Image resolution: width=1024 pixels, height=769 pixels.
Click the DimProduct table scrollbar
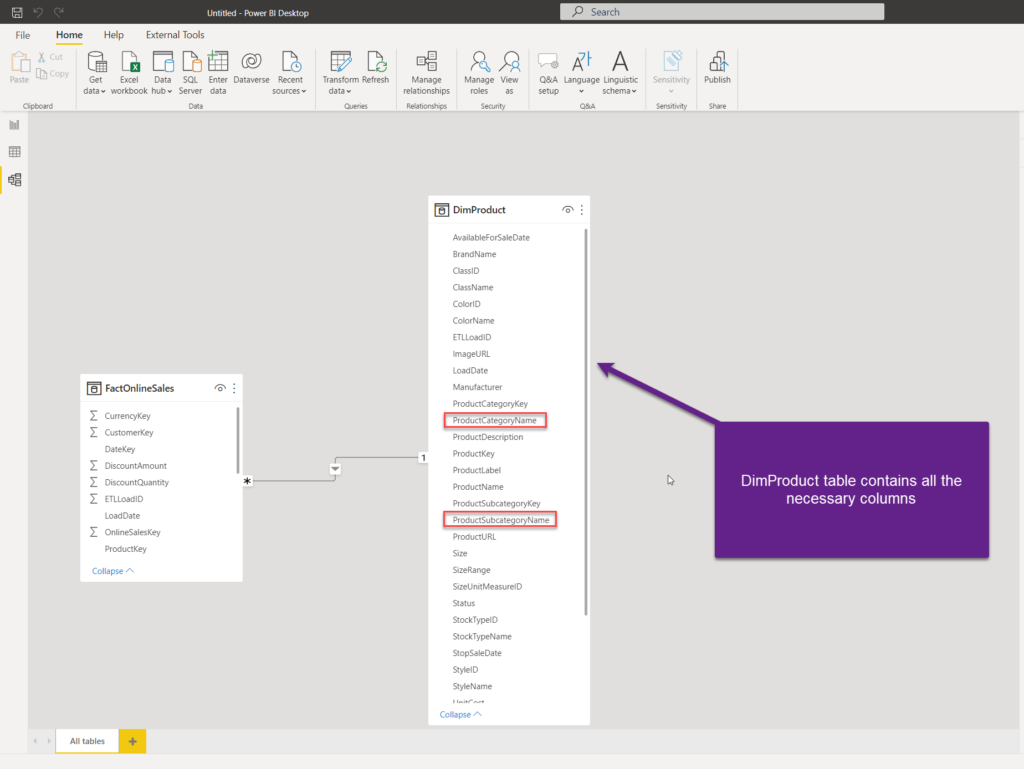coord(586,421)
